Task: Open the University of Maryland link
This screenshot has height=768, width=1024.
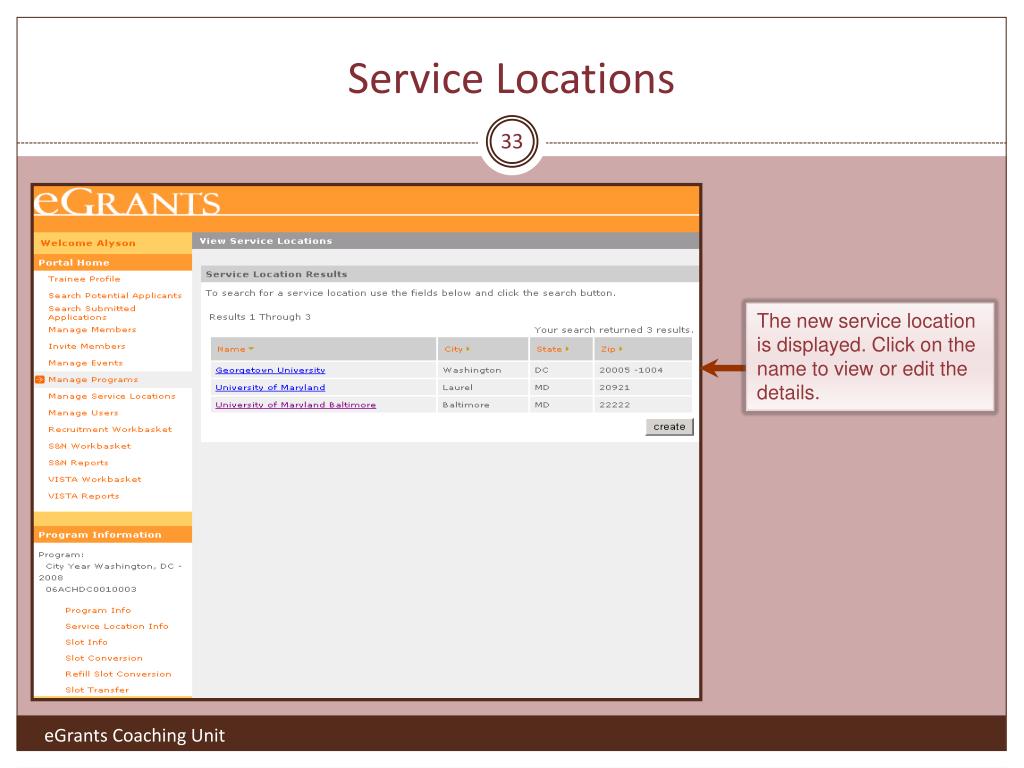Action: tap(270, 387)
